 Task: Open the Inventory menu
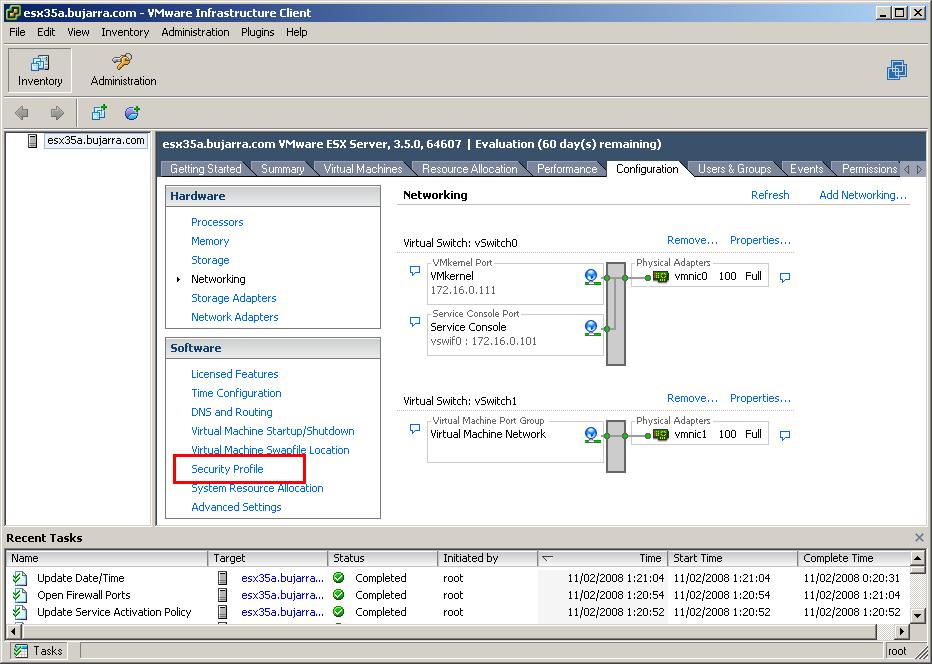[x=125, y=32]
